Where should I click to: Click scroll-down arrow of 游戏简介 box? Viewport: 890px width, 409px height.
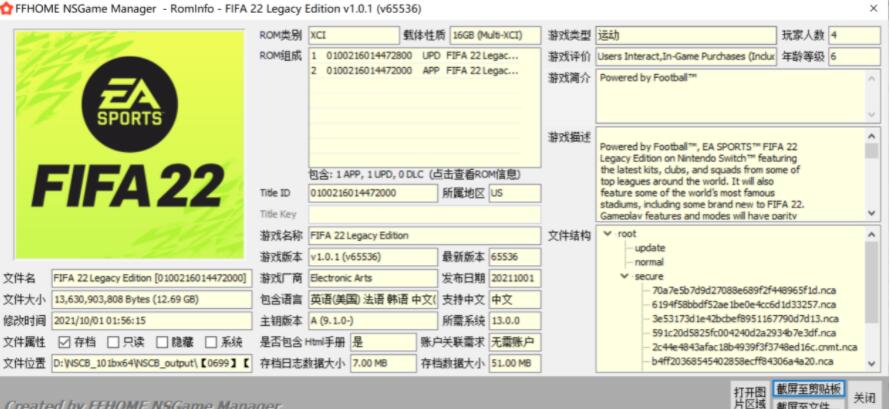coord(871,115)
